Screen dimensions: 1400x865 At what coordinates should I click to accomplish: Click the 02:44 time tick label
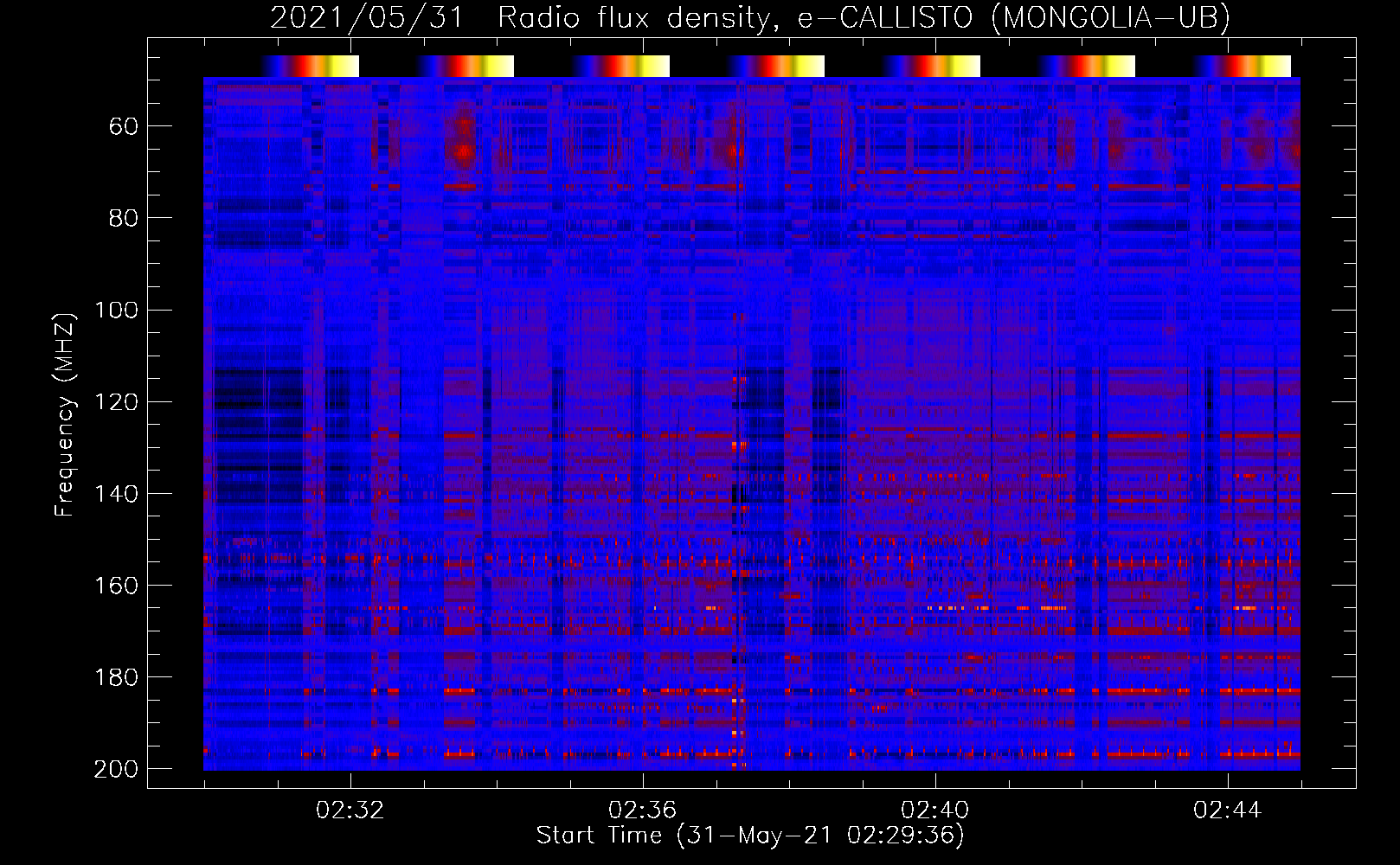coord(1228,811)
